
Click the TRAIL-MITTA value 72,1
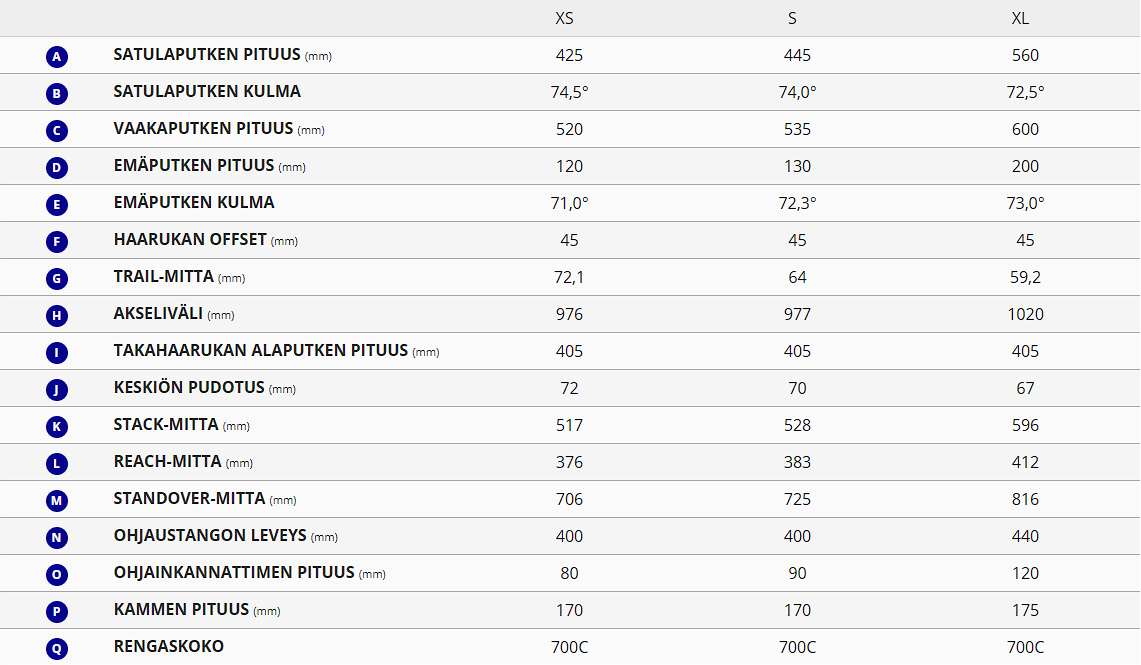click(x=569, y=277)
